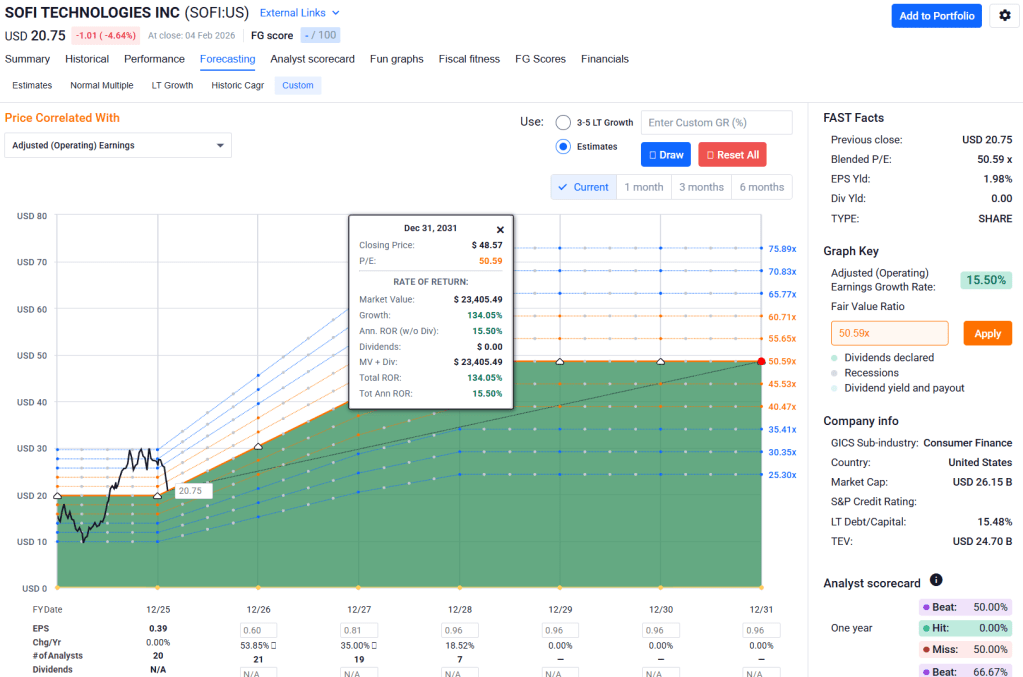
Task: Close the Dec 31, 2031 tooltip popup
Action: [500, 229]
